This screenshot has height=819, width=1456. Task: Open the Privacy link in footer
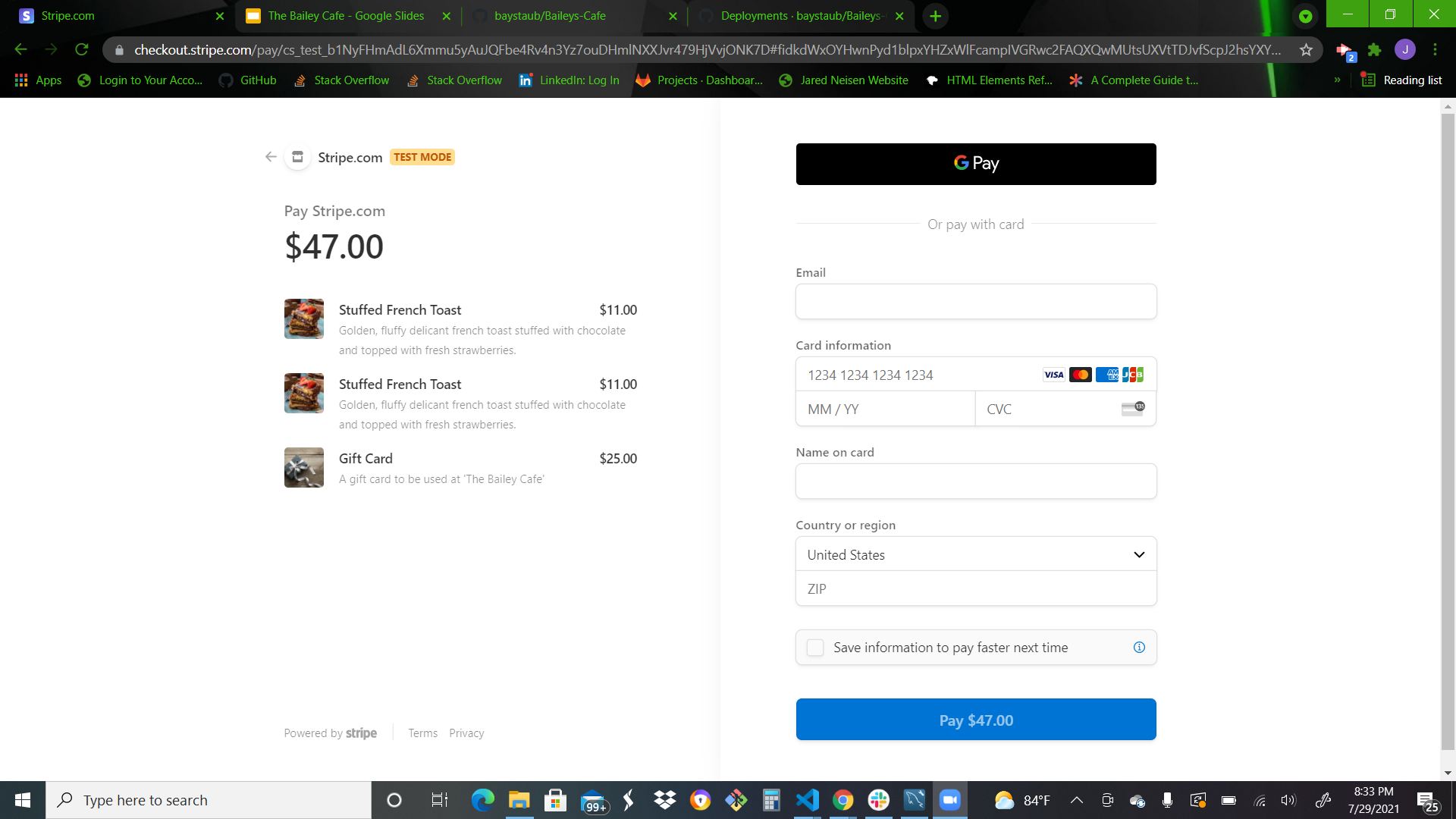click(466, 733)
